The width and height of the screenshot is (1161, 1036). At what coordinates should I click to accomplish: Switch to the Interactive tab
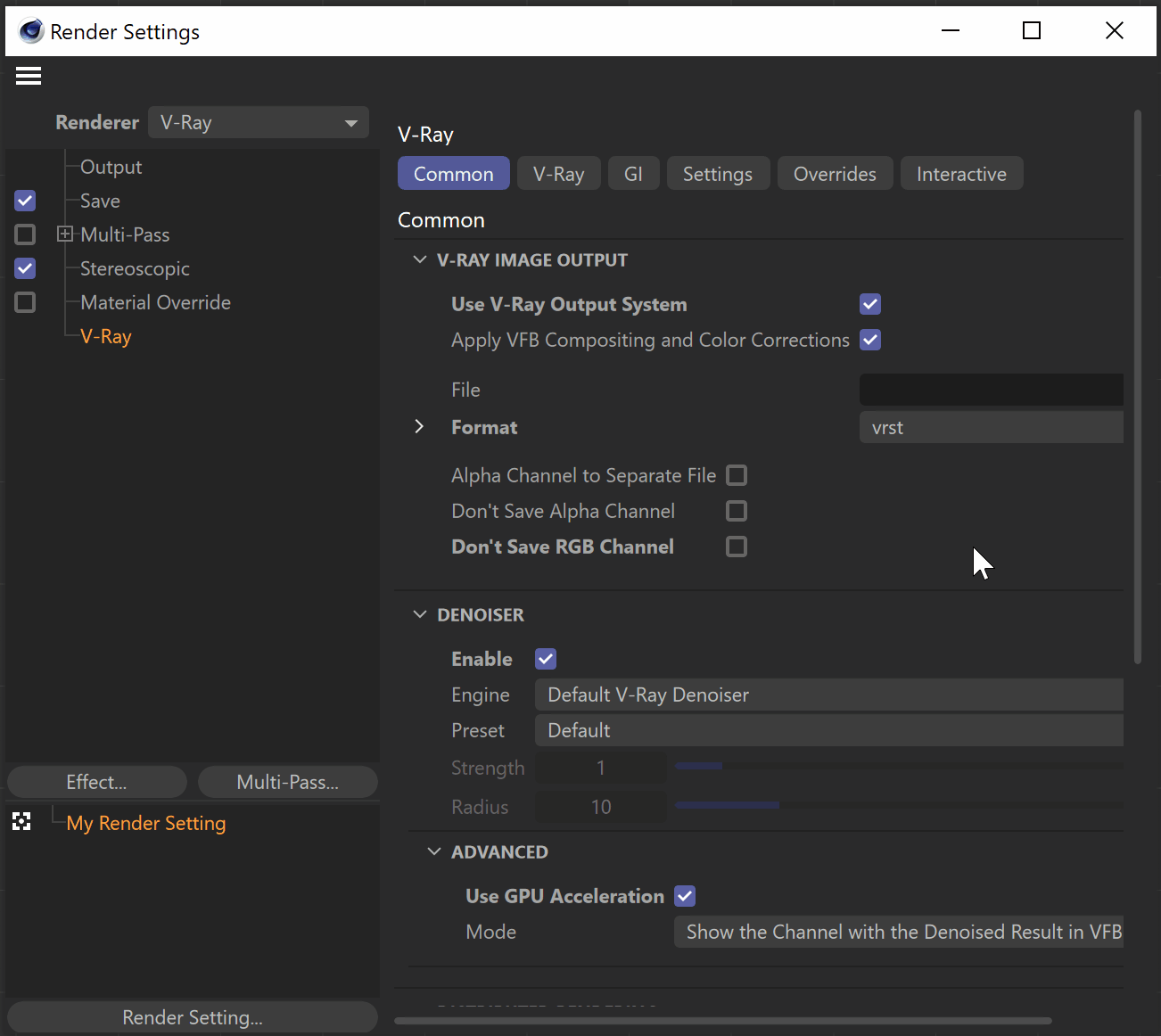point(961,174)
